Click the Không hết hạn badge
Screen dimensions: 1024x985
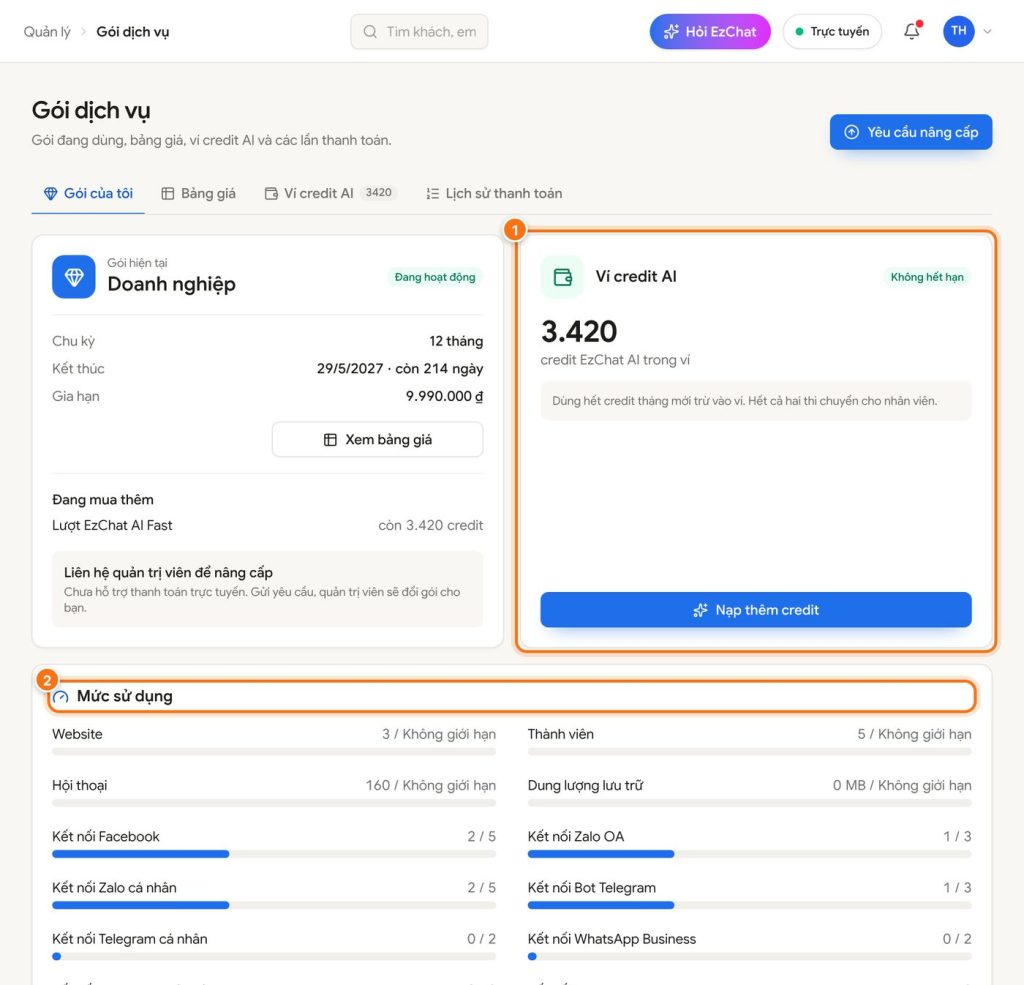(x=927, y=277)
